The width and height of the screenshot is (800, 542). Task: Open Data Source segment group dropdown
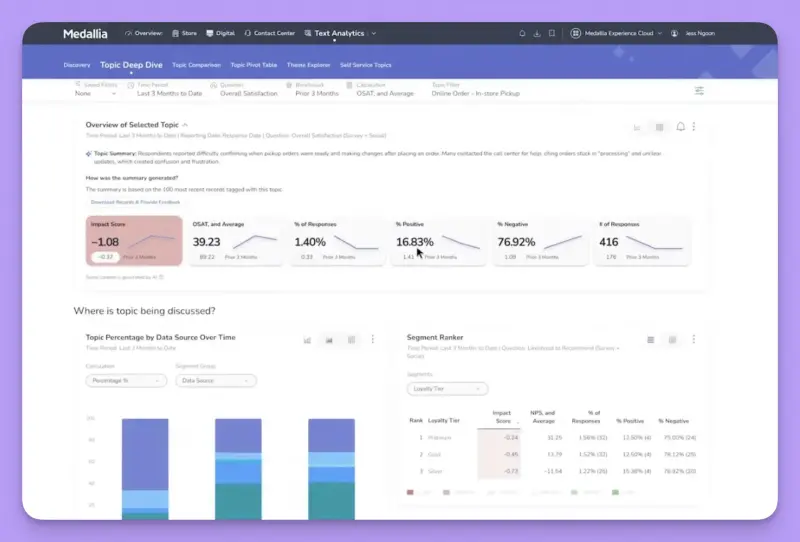216,381
